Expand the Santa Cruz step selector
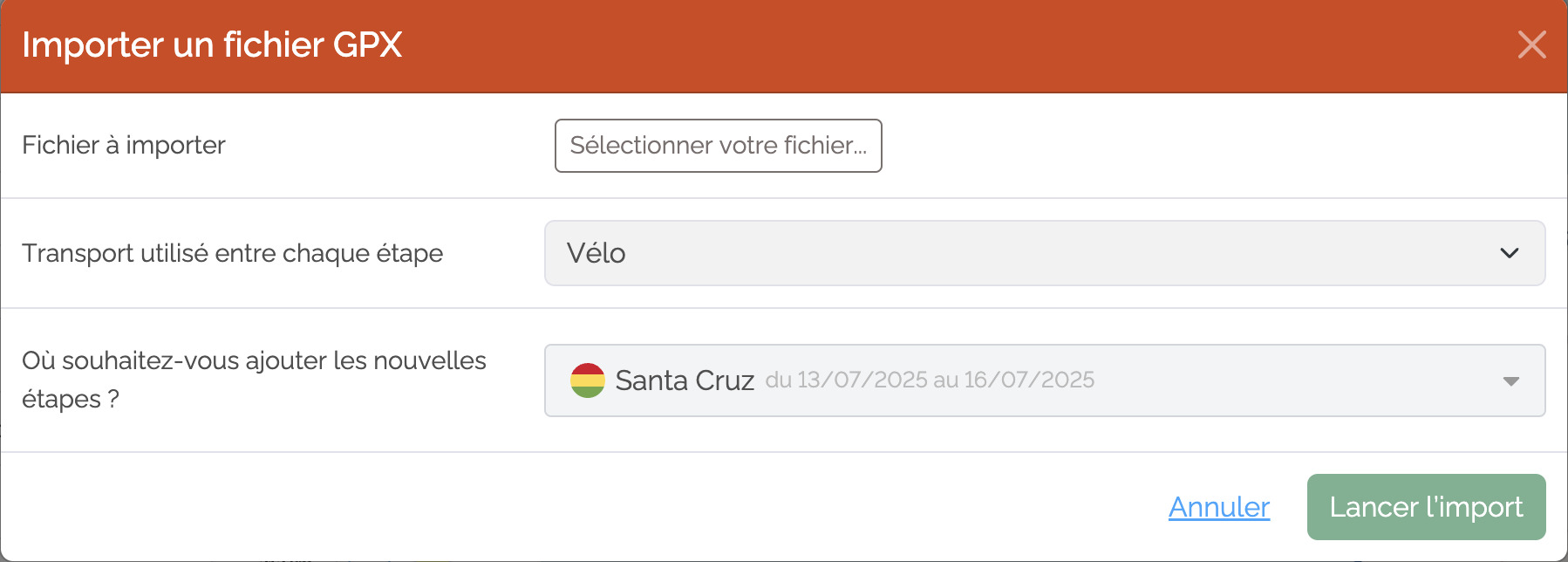1568x562 pixels. point(1045,380)
